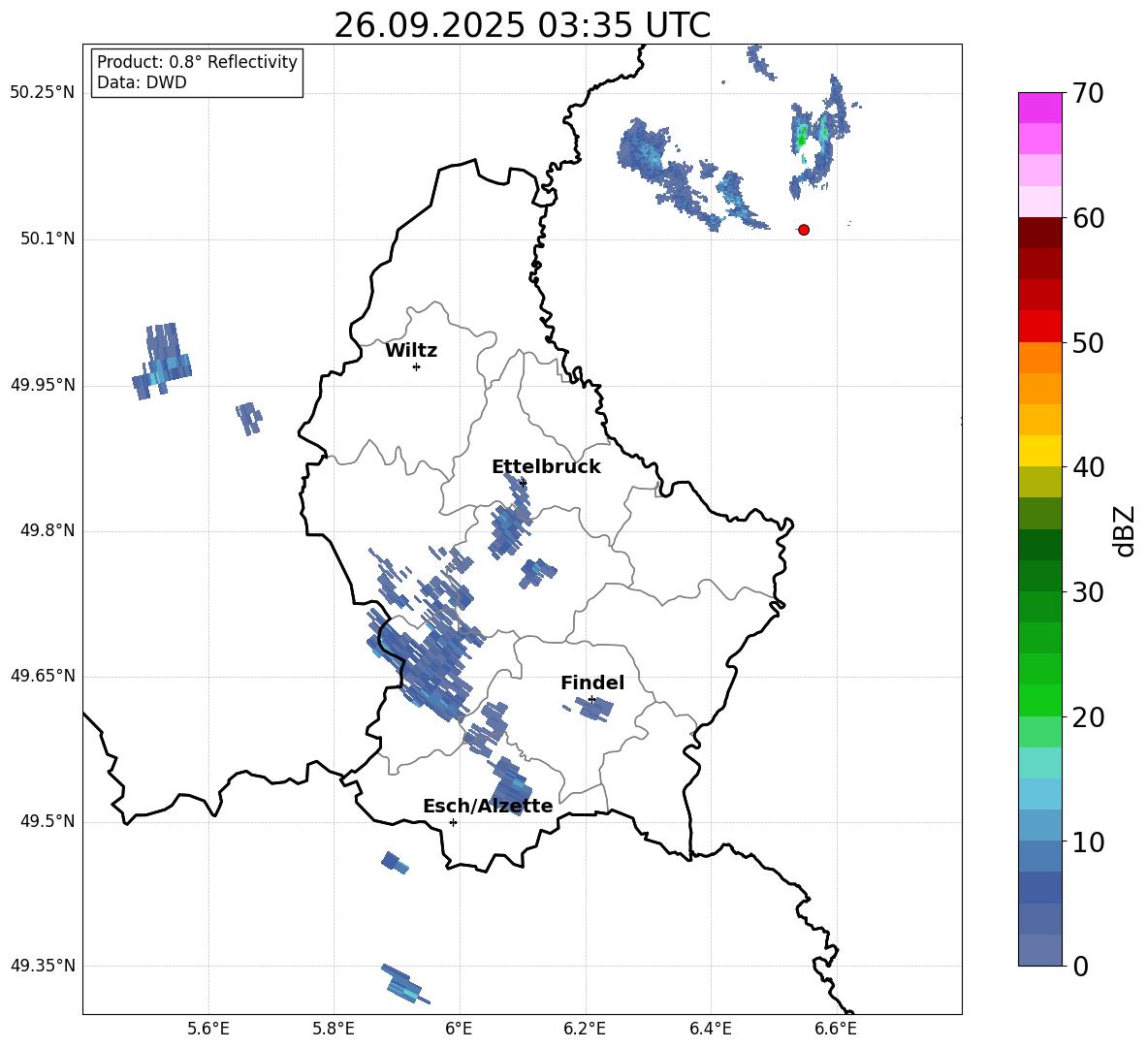Pick the yellow swatch just above 40 dBZ
The width and height of the screenshot is (1148, 1048).
pos(1039,451)
